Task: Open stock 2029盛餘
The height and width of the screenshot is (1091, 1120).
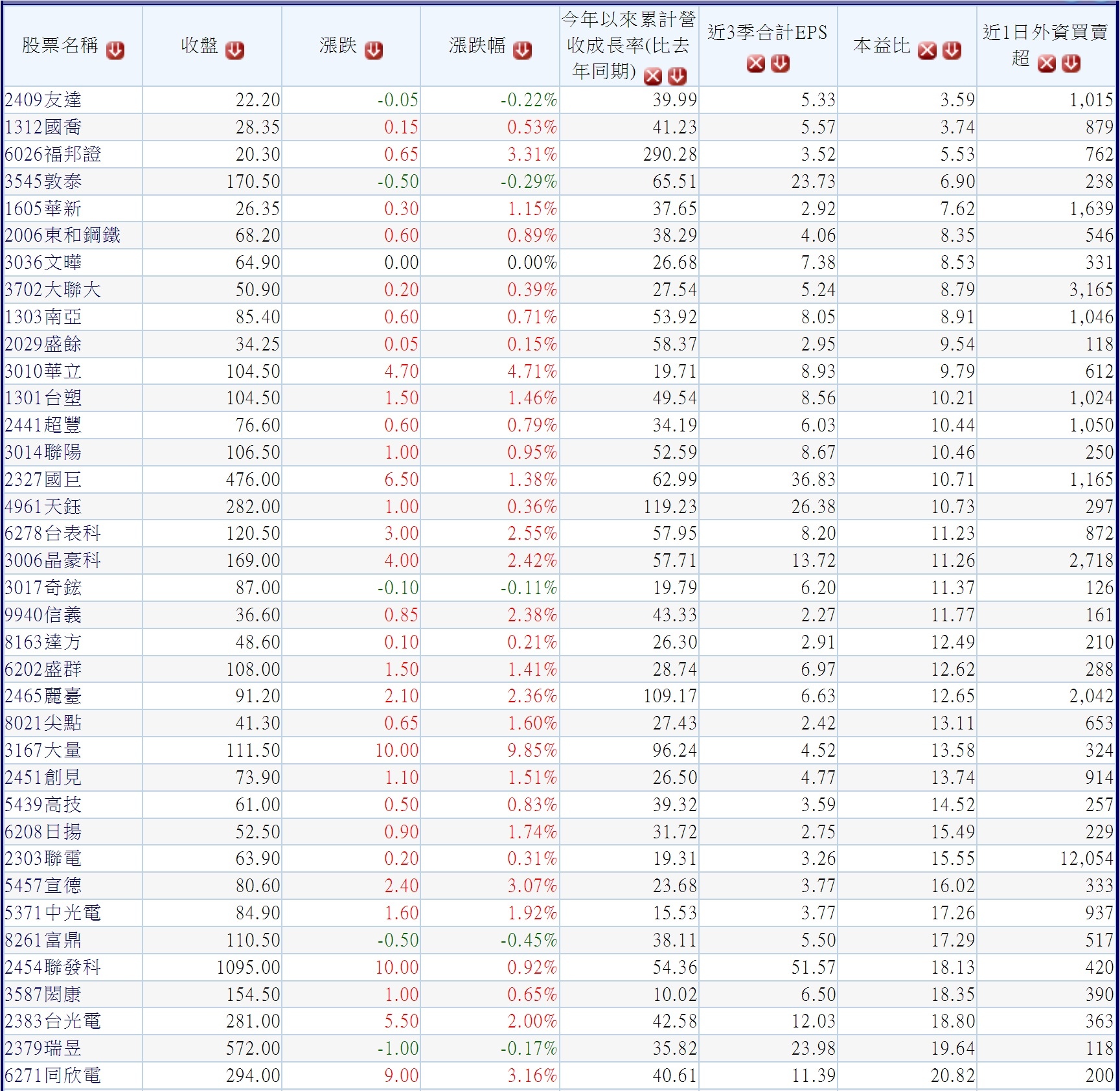Action: 43,344
